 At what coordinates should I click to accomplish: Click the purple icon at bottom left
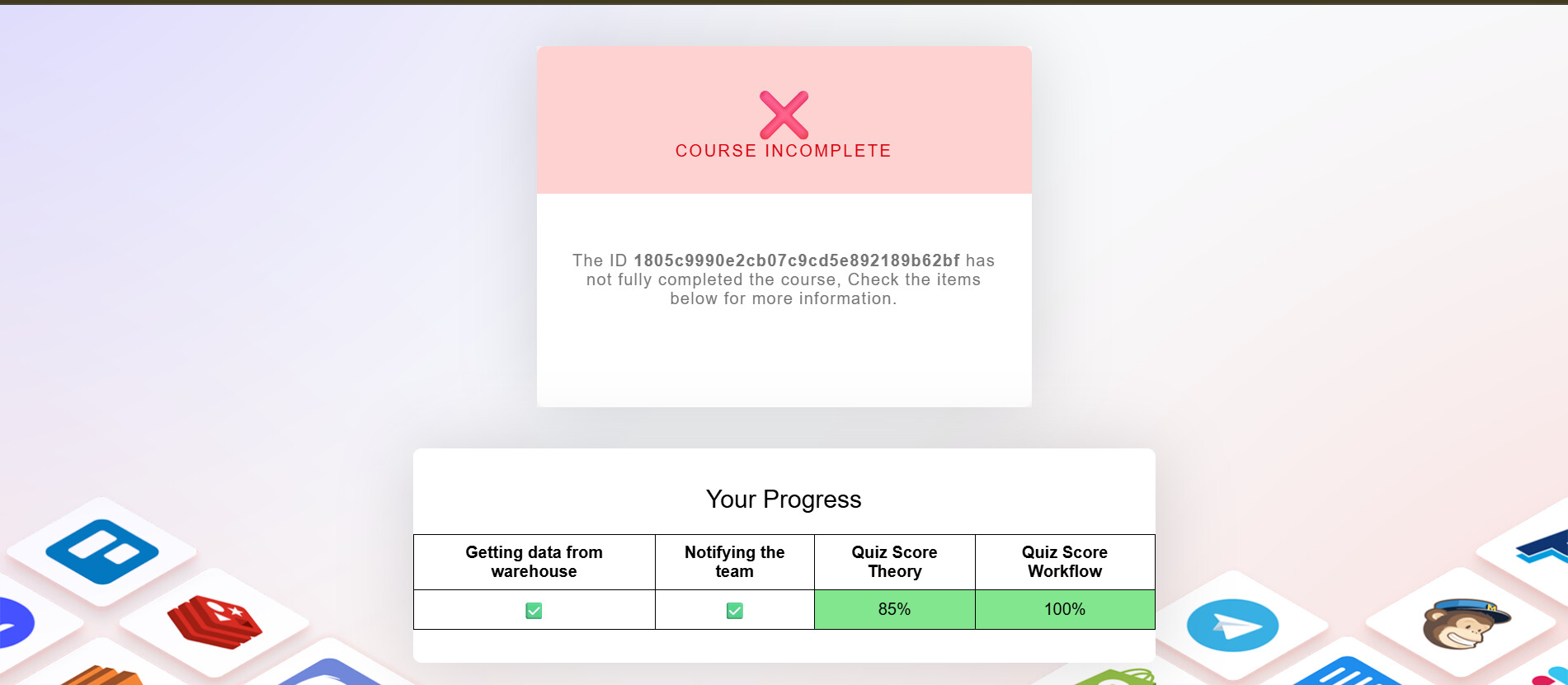point(16,624)
